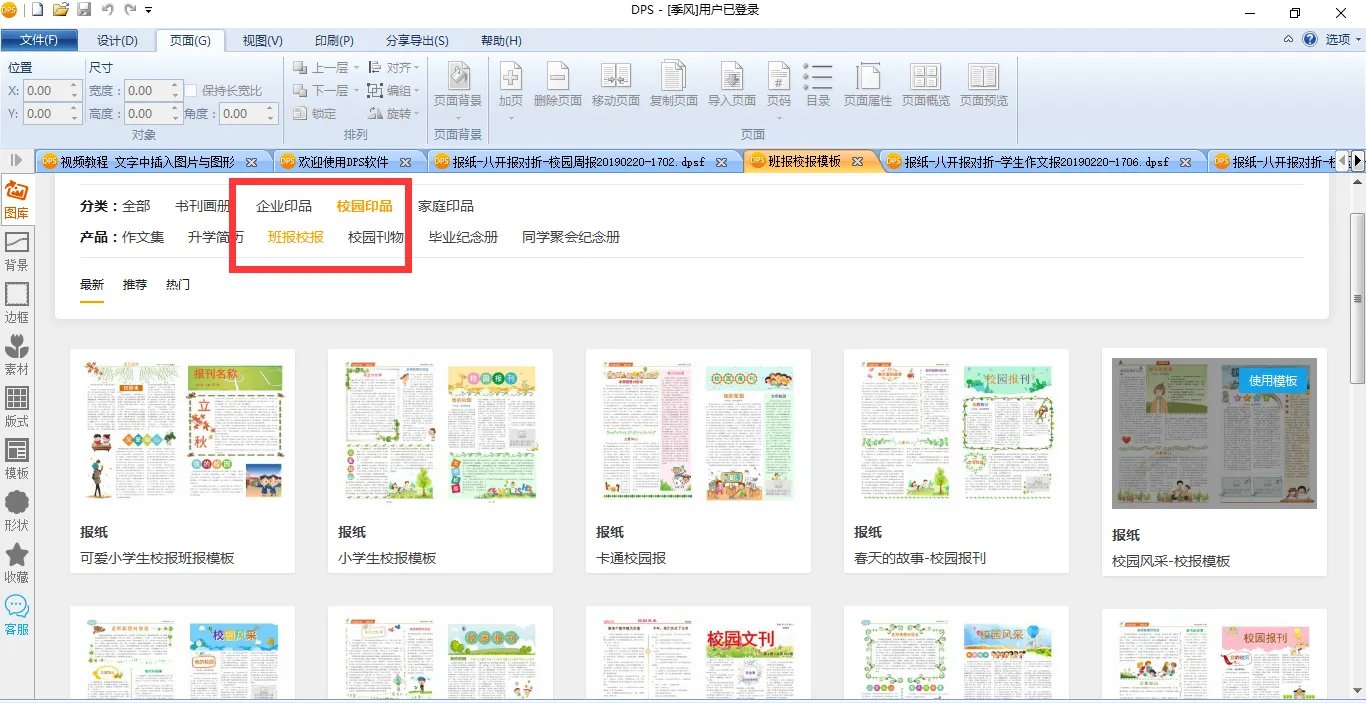This screenshot has height=703, width=1366.
Task: Close the 班报校报模板 document tab
Action: tap(858, 162)
